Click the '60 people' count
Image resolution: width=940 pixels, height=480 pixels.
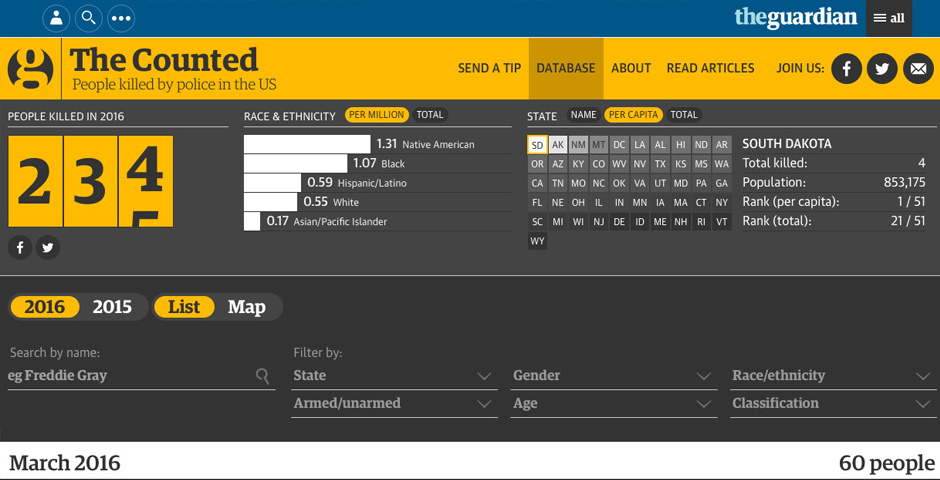[x=887, y=463]
